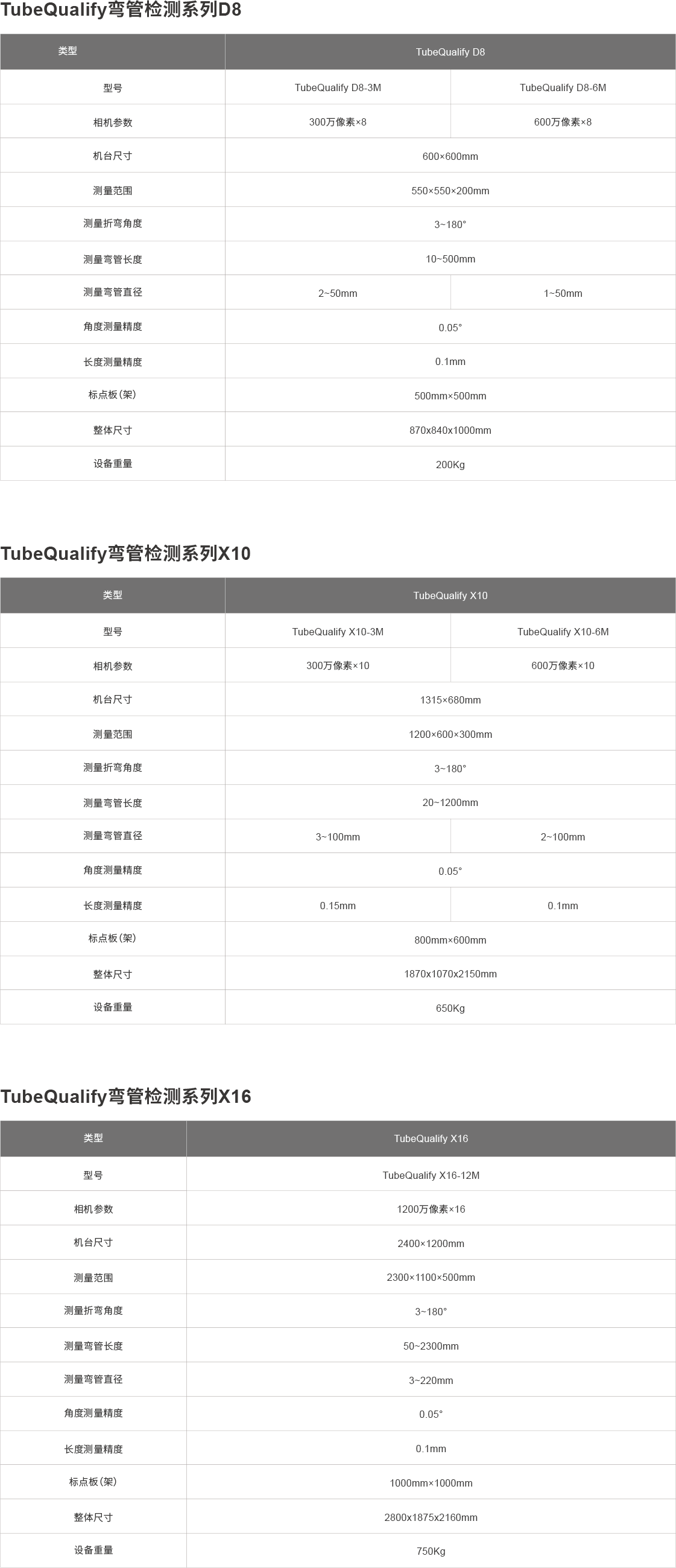676x1568 pixels.
Task: Select the 600×600mm table size value
Action: 450,156
